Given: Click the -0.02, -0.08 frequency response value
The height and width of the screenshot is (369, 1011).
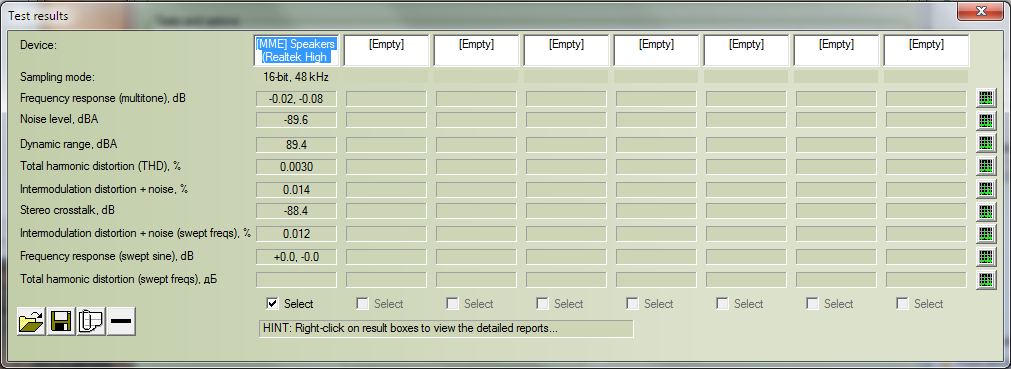Looking at the screenshot, I should click(296, 99).
